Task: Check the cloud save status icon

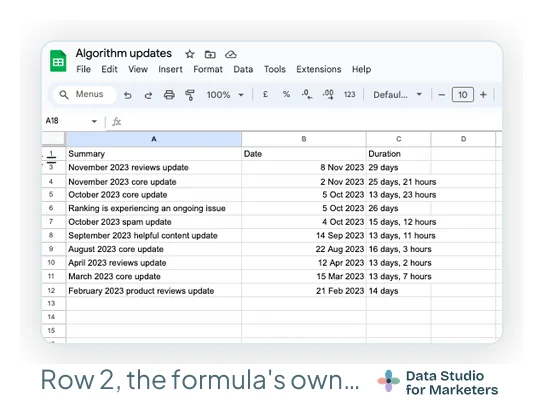Action: pos(231,54)
